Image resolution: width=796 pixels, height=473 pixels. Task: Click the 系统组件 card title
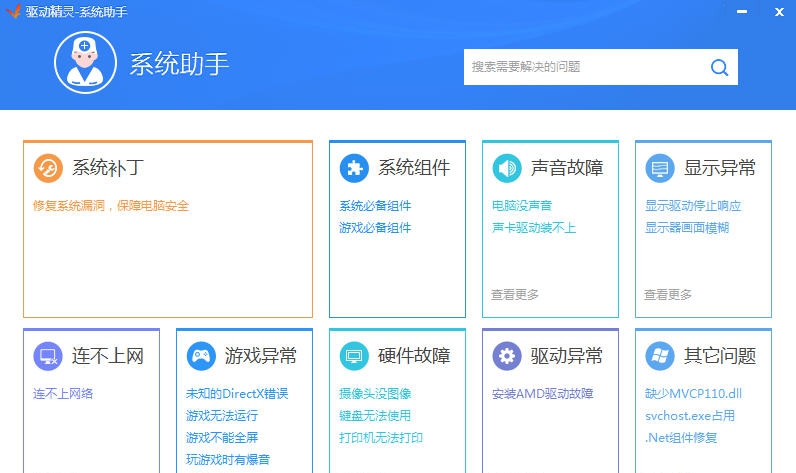pyautogui.click(x=414, y=168)
